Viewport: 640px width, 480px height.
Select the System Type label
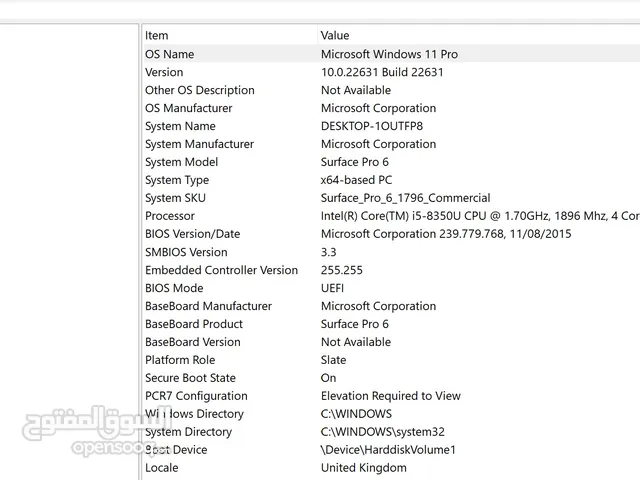point(177,180)
